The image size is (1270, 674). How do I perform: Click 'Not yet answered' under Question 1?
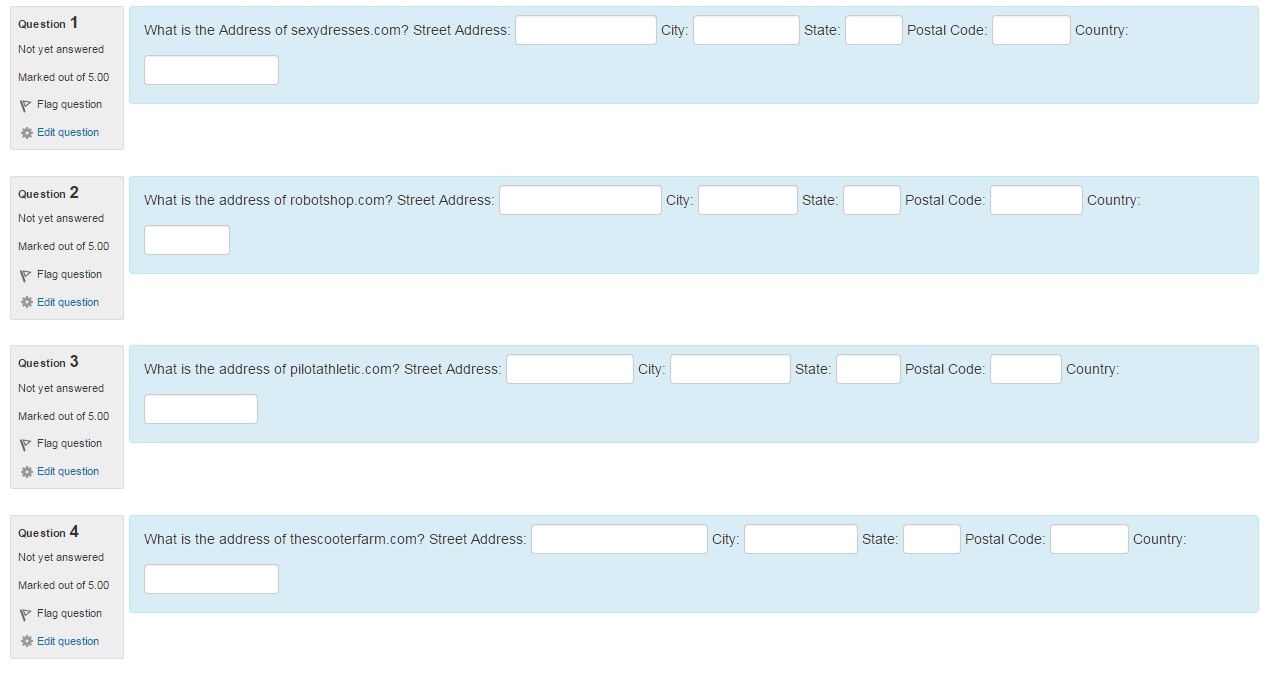click(x=61, y=49)
